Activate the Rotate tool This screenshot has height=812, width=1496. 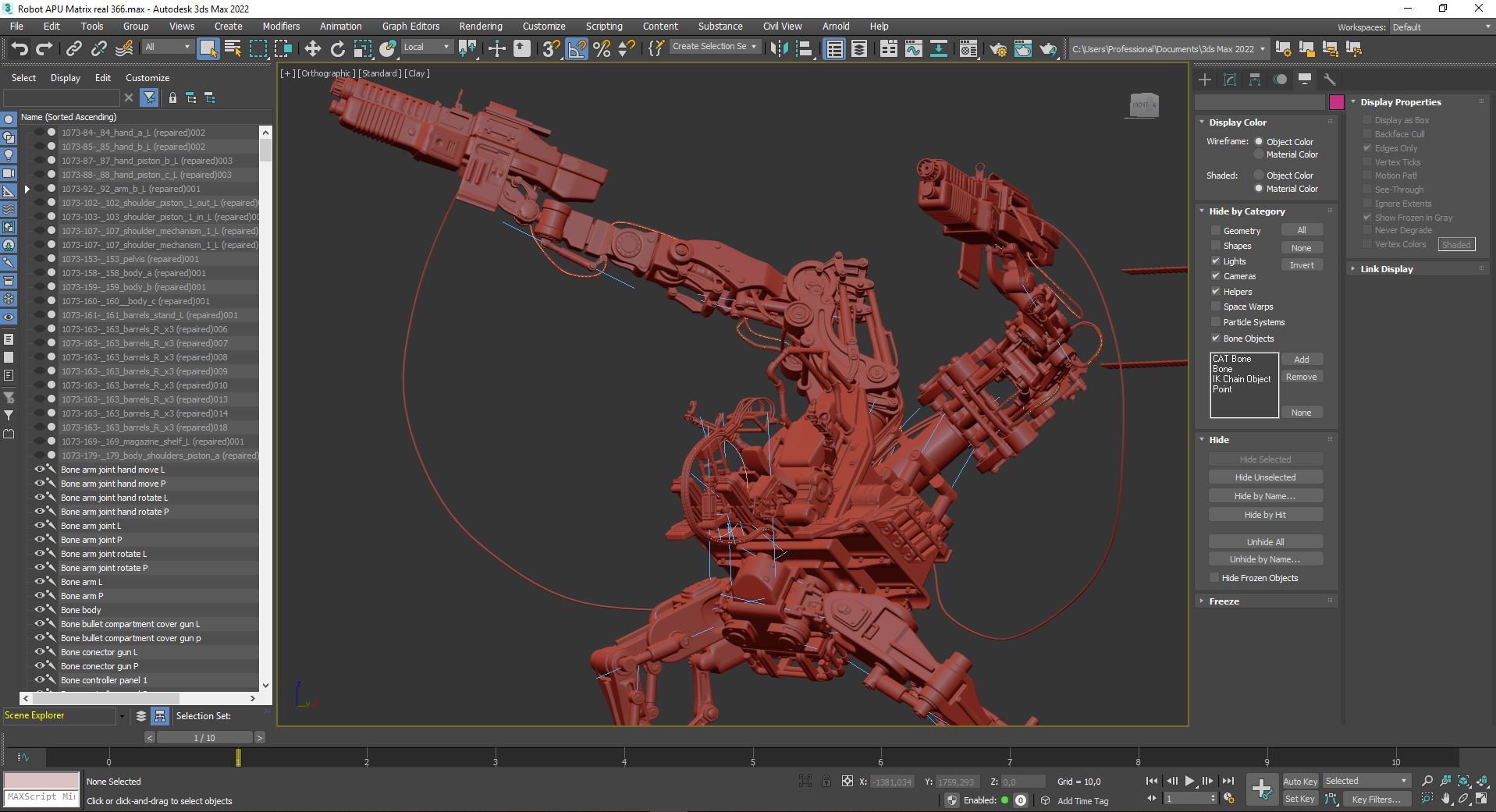(x=337, y=49)
